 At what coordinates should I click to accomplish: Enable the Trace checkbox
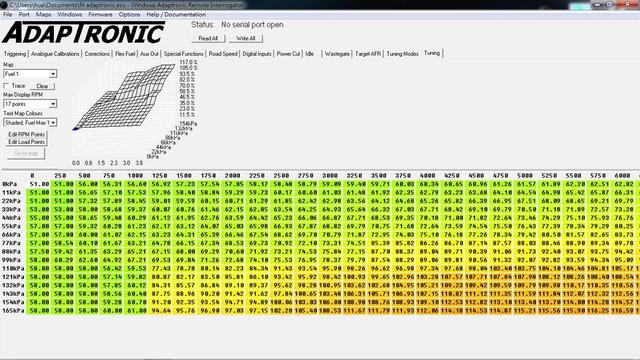pos(6,86)
